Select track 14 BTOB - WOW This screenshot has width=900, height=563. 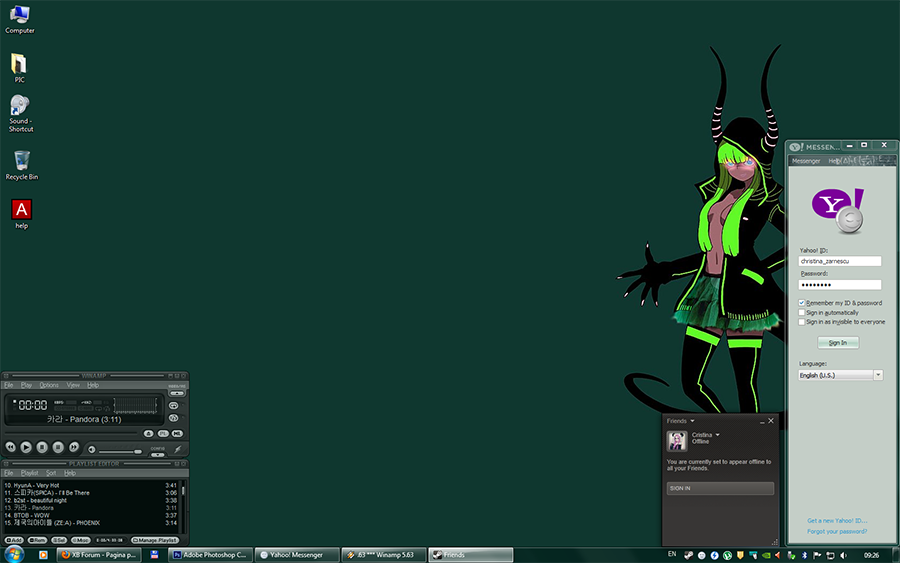pyautogui.click(x=92, y=515)
